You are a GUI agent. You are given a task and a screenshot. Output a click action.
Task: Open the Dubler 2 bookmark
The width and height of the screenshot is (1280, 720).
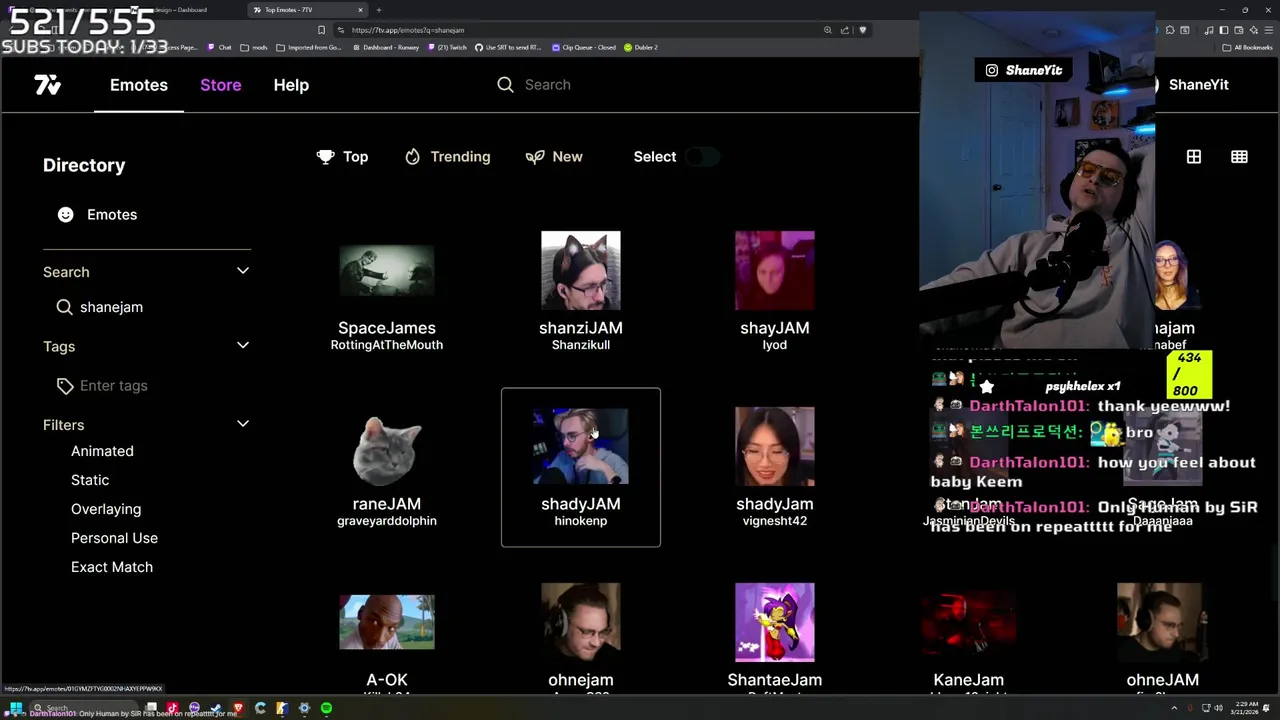[x=640, y=47]
